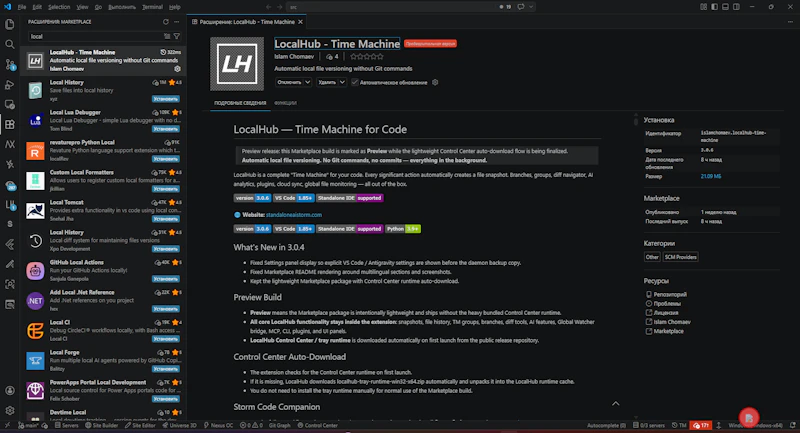Open the Search view in activity bar
Screen dimensions: 800x433
[10, 44]
